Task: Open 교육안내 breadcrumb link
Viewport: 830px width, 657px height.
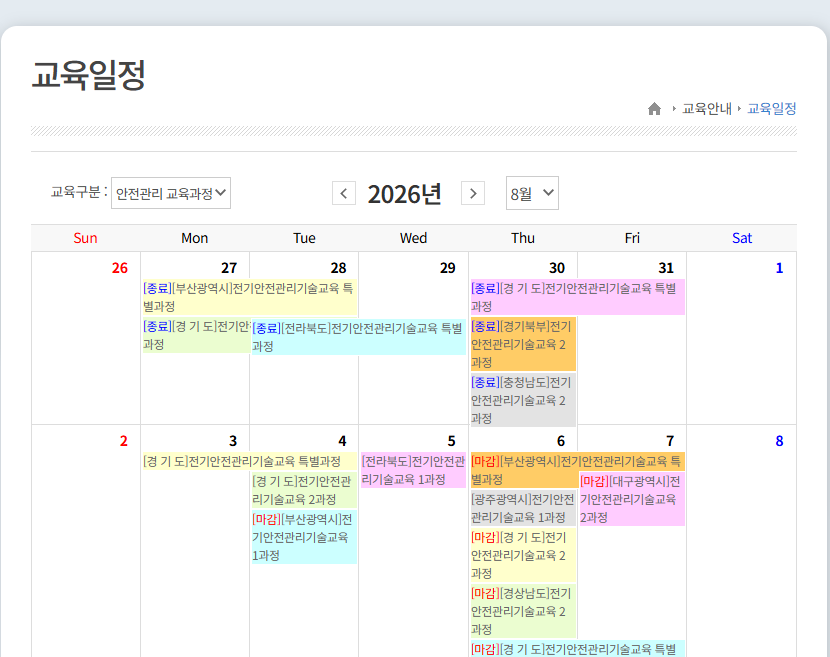Action: click(706, 109)
